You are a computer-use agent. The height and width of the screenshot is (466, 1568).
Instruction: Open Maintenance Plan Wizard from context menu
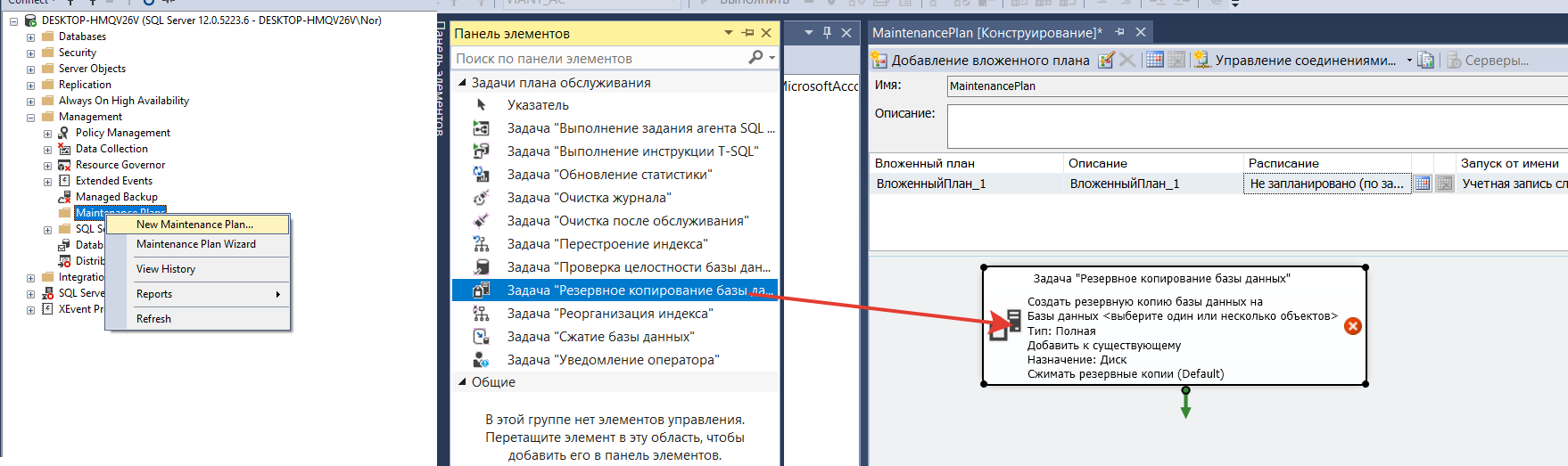click(195, 244)
